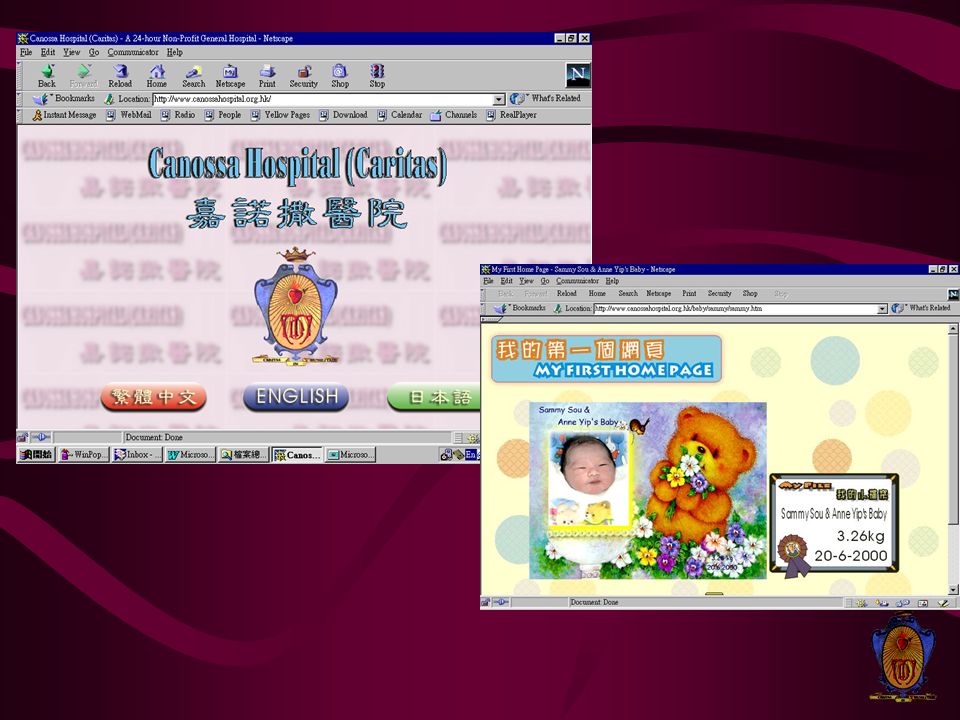Click Location URL field in My First Home Page window
960x720 pixels.
(x=735, y=309)
